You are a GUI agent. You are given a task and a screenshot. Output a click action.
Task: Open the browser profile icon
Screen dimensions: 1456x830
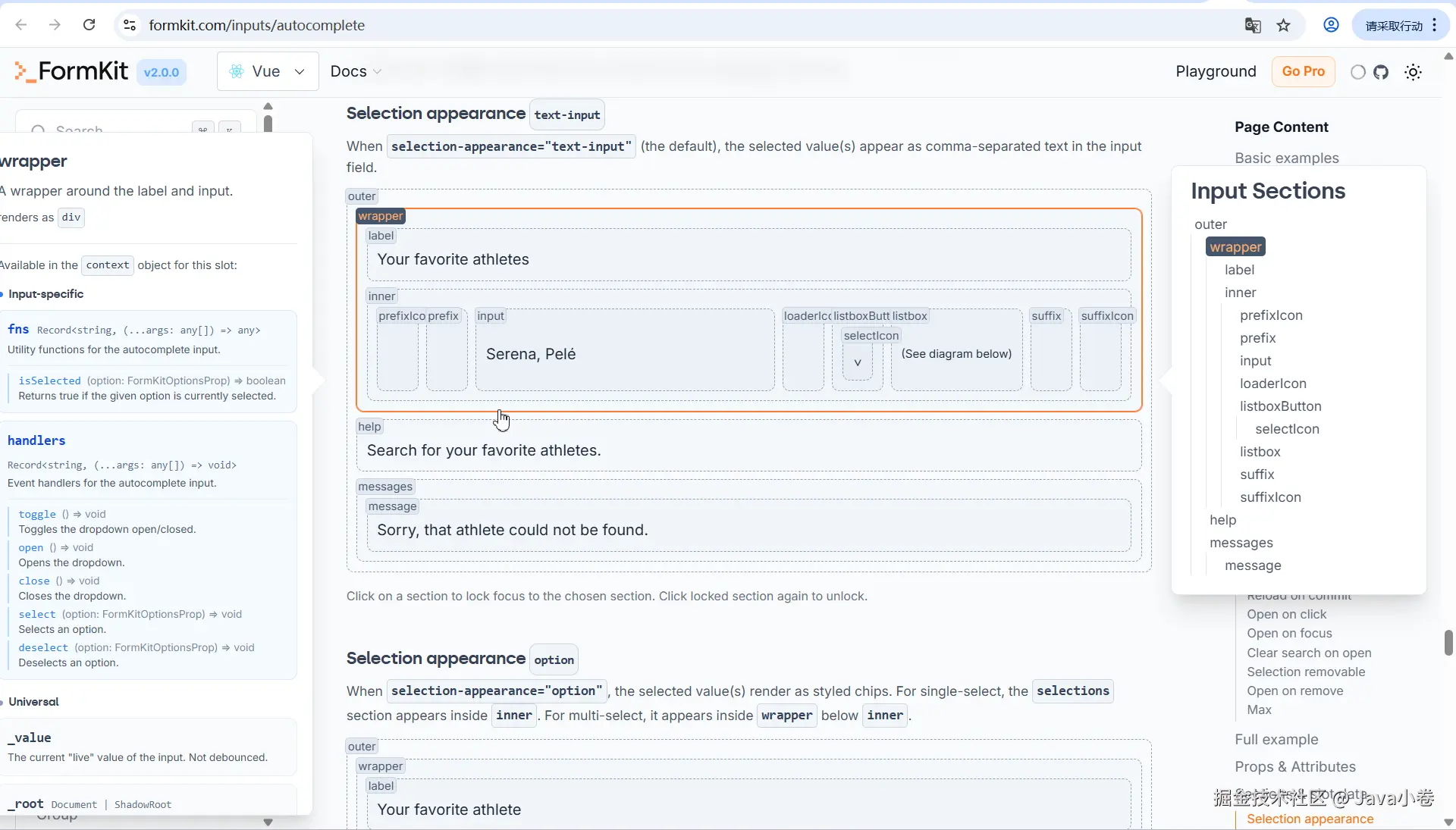[1331, 25]
